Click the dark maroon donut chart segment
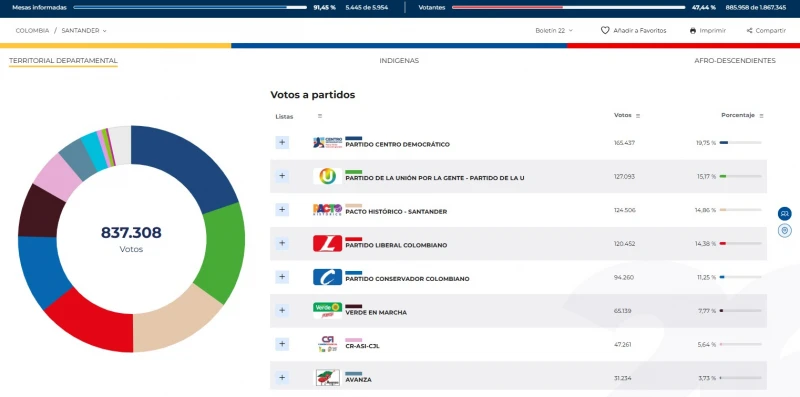 point(40,211)
